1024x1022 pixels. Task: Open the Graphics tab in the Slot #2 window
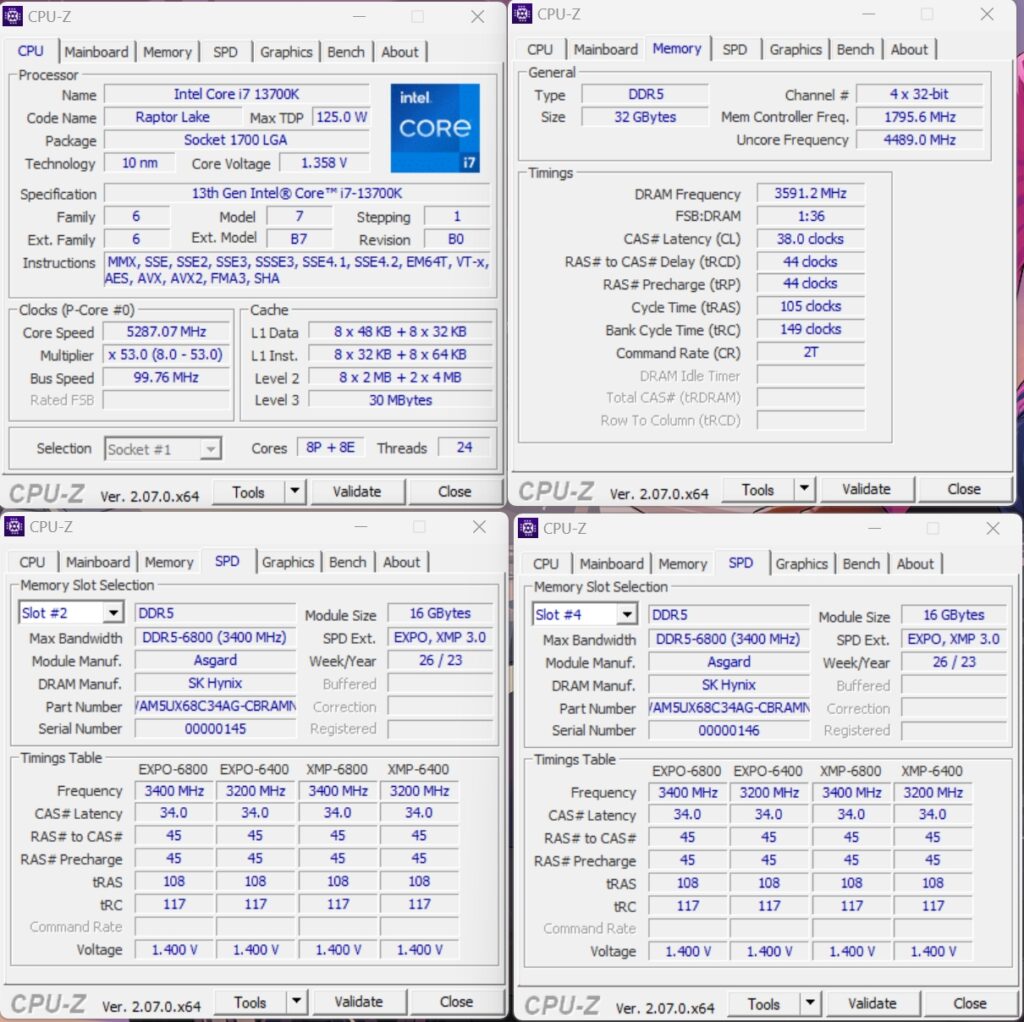288,562
